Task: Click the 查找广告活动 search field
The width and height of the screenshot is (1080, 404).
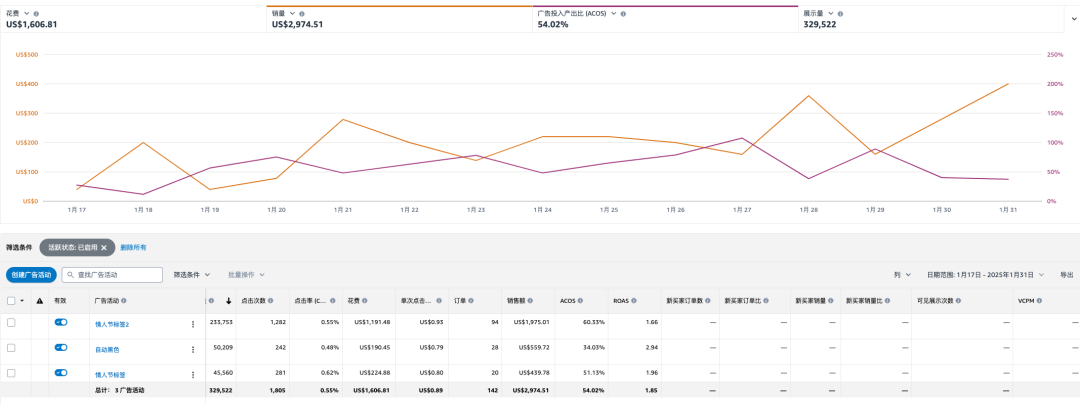Action: coord(112,275)
